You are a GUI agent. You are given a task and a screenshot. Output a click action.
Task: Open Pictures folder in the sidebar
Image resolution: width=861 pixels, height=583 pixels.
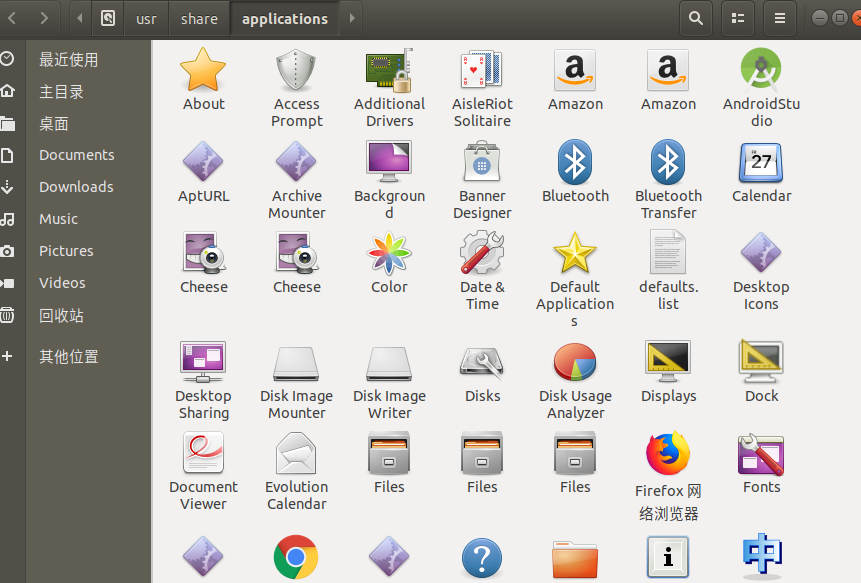(66, 251)
